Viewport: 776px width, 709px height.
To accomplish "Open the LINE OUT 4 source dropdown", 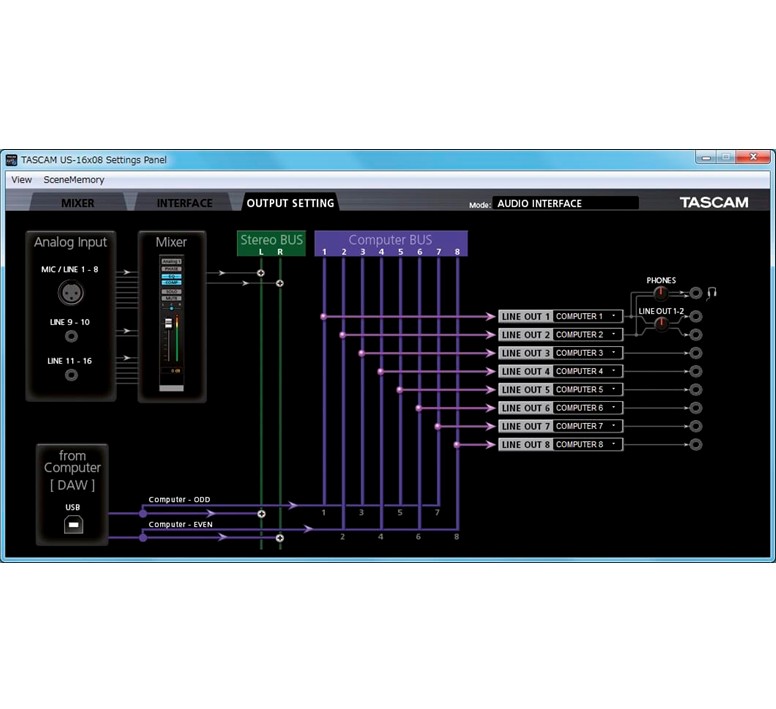I will click(x=588, y=371).
